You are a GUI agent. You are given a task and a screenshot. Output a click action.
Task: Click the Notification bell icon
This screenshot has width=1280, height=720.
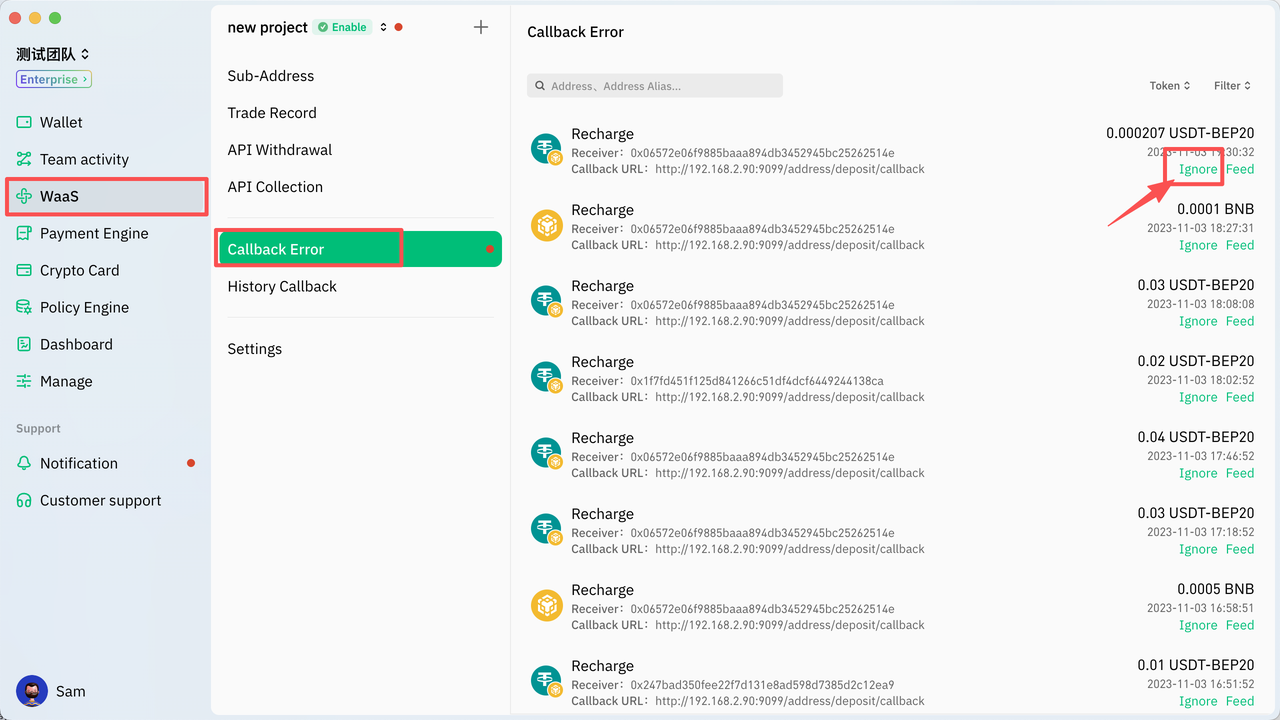coord(24,463)
